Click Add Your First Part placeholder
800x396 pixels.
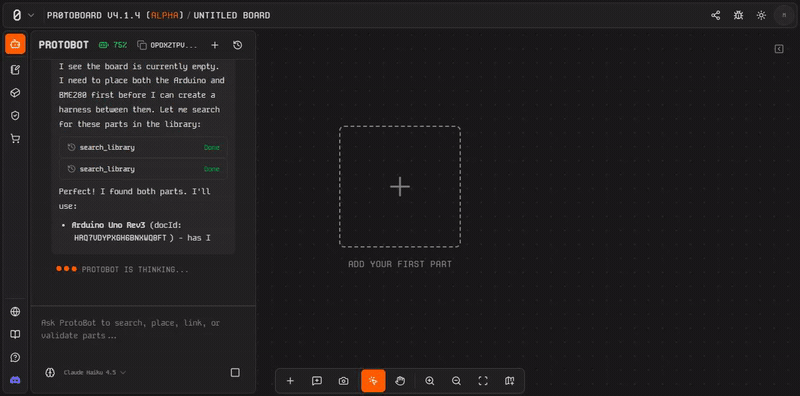tap(400, 187)
